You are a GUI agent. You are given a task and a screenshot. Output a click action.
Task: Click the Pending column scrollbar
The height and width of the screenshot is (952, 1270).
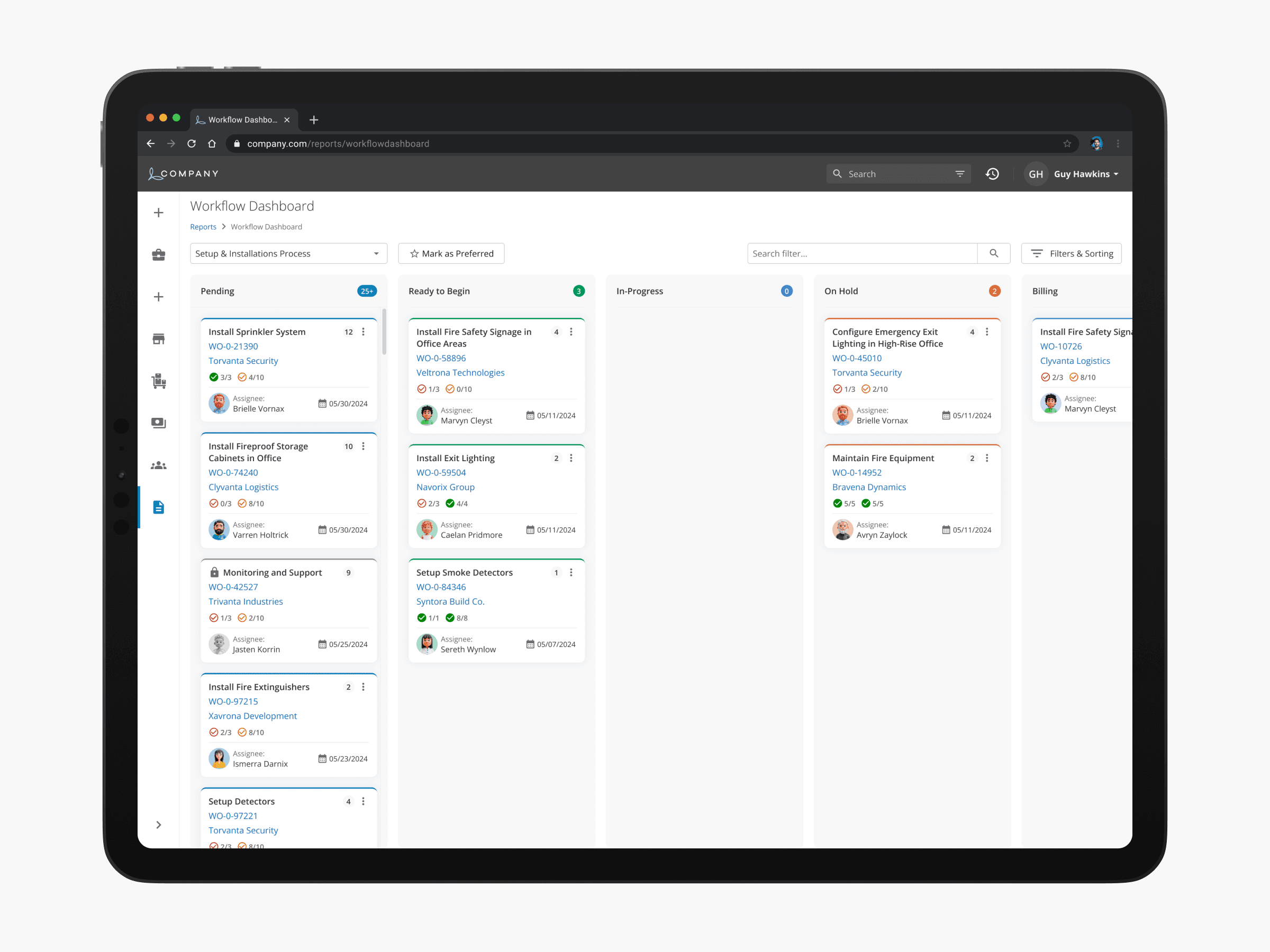384,333
